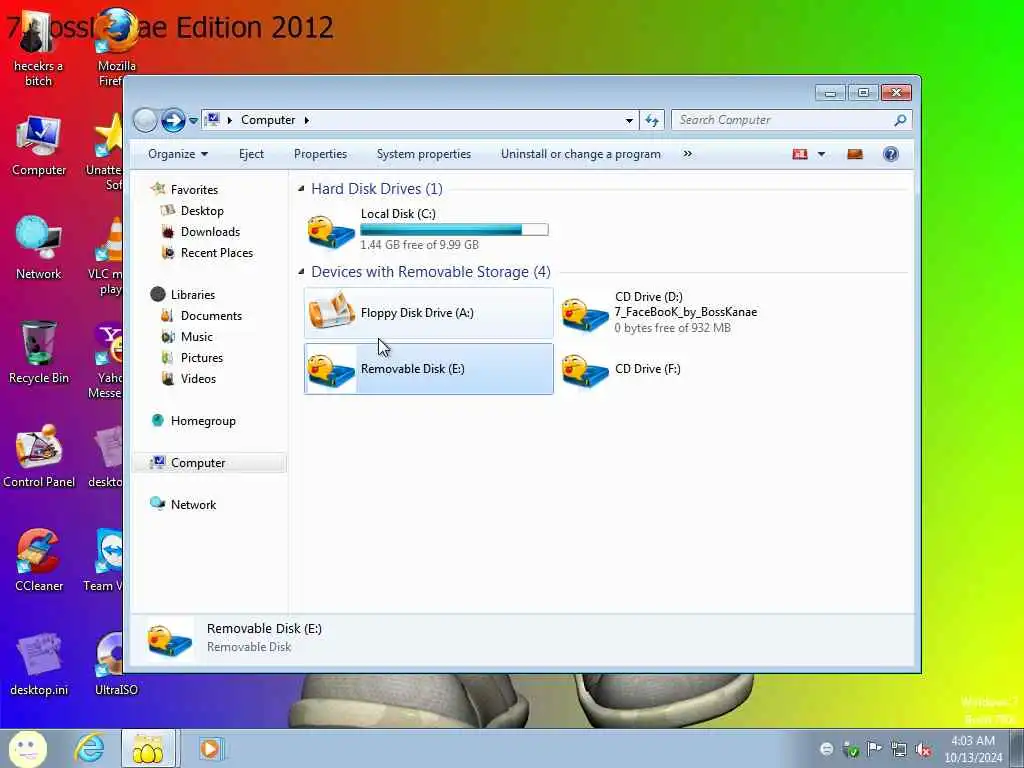
Task: Open Pictures library
Action: [x=201, y=358]
